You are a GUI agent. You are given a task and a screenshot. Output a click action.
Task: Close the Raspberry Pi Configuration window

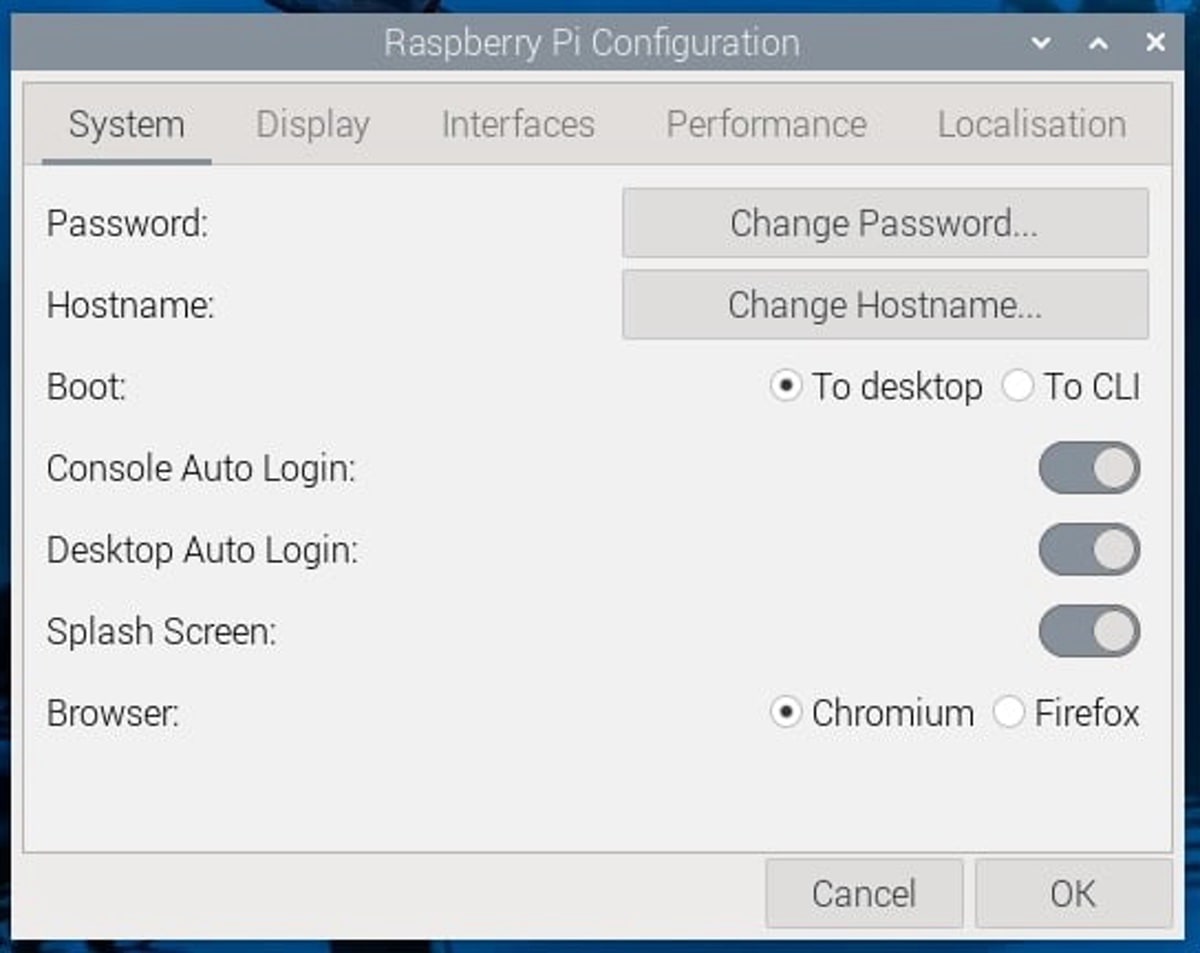(x=1155, y=43)
